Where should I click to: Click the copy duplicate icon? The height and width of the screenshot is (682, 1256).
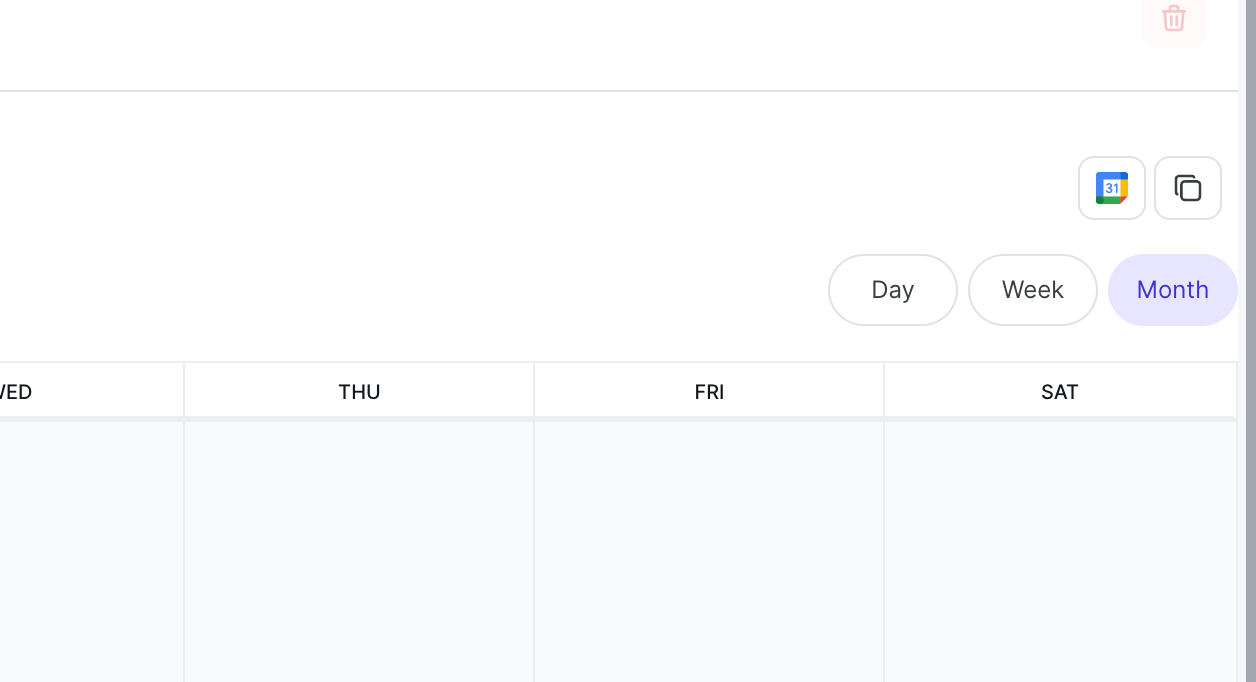point(1188,188)
